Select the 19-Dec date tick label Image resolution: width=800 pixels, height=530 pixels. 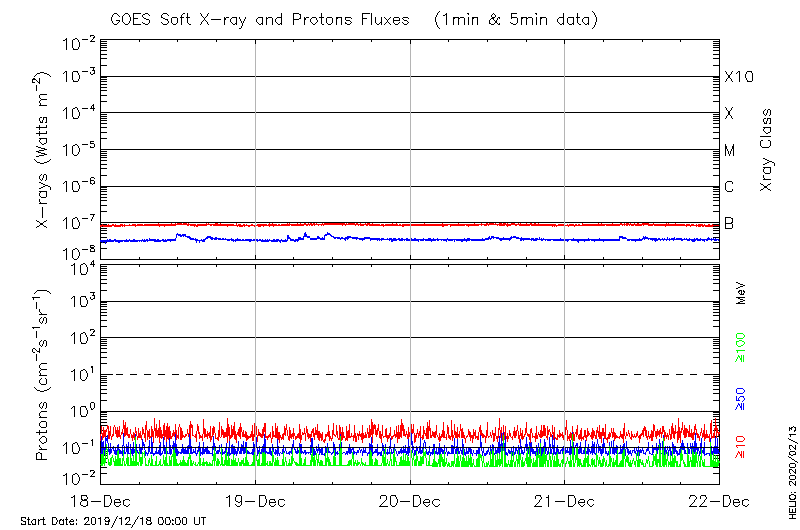click(x=256, y=501)
